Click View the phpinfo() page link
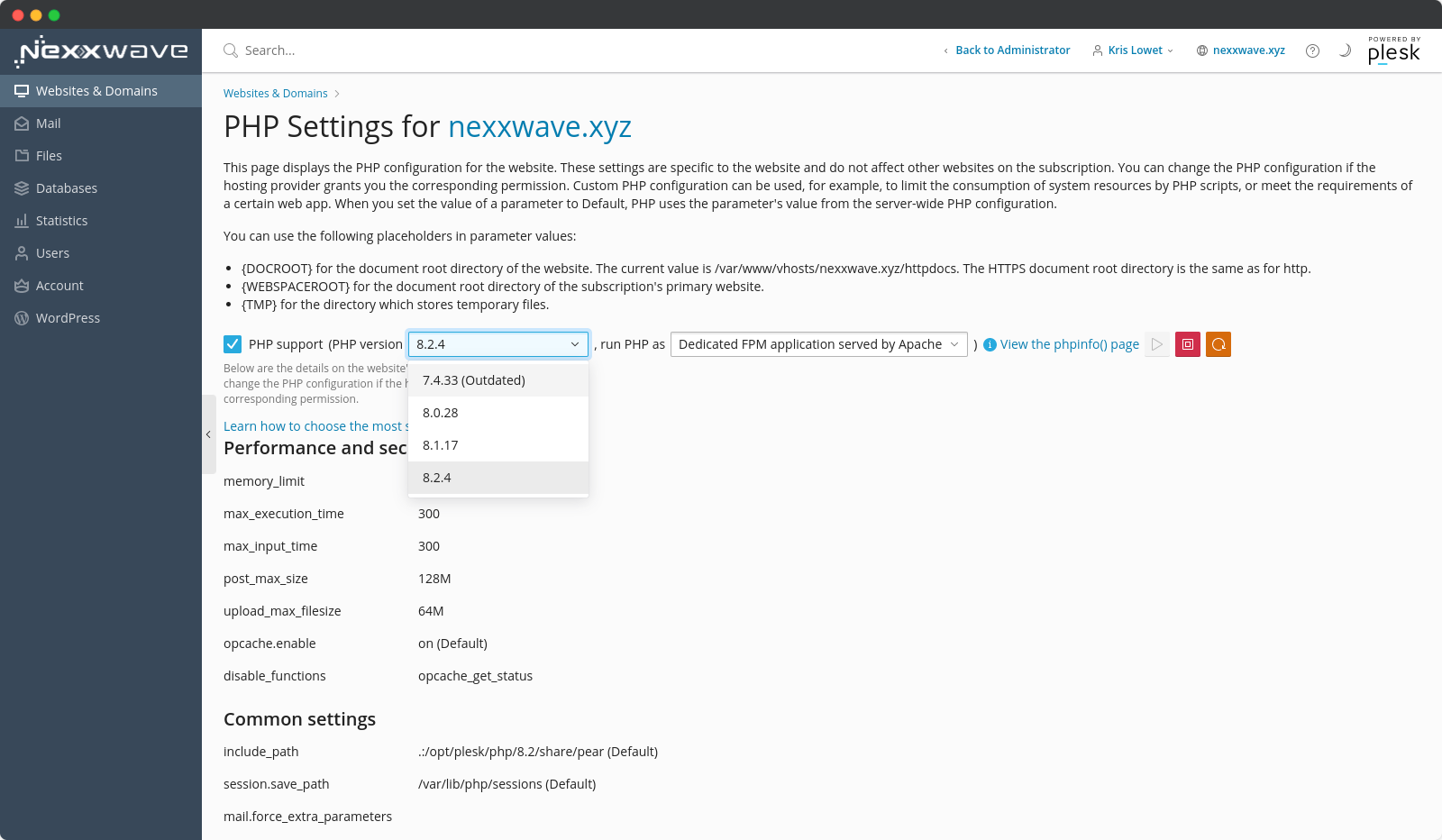 (1070, 344)
